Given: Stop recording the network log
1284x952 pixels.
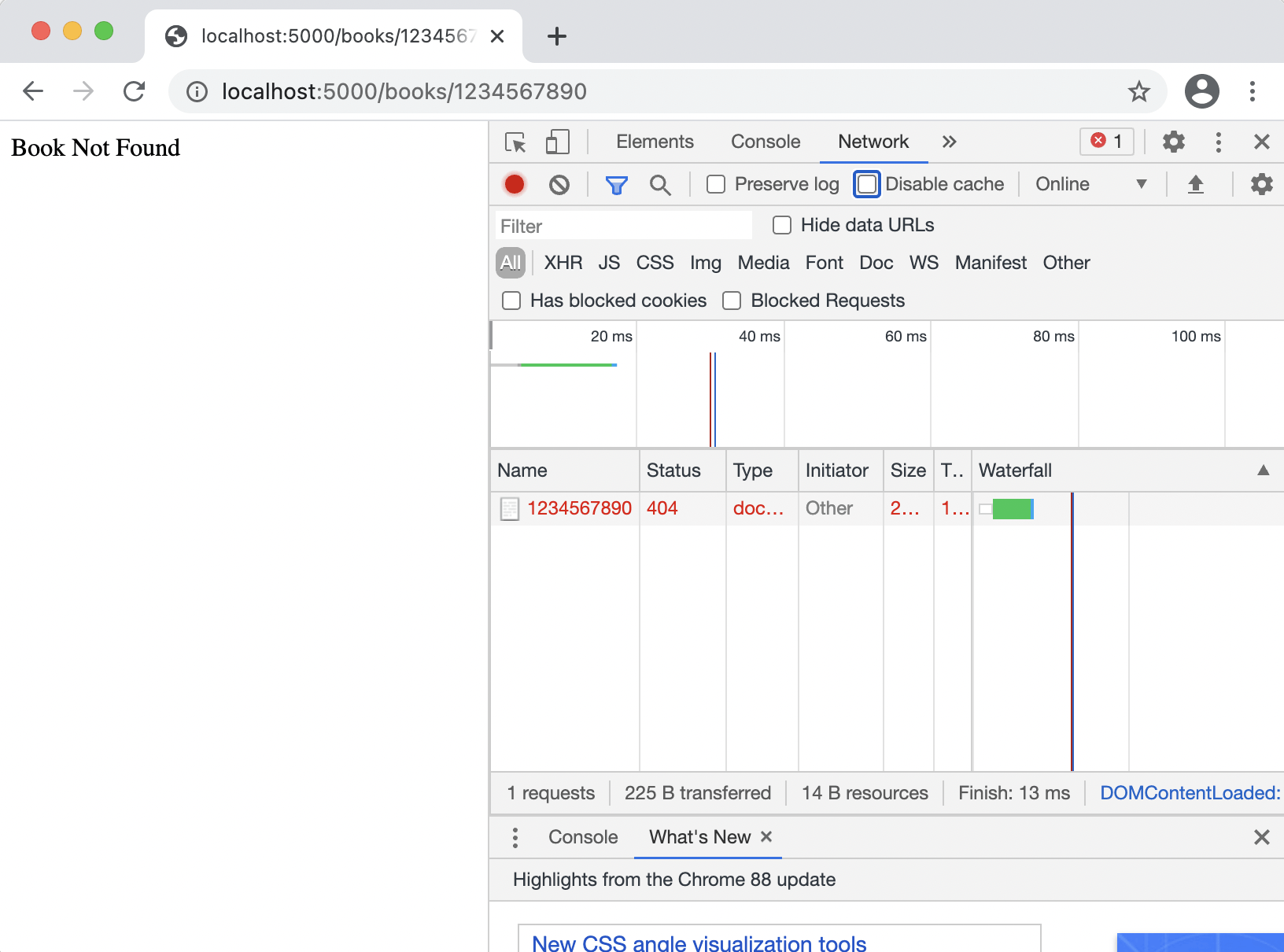Looking at the screenshot, I should click(515, 185).
